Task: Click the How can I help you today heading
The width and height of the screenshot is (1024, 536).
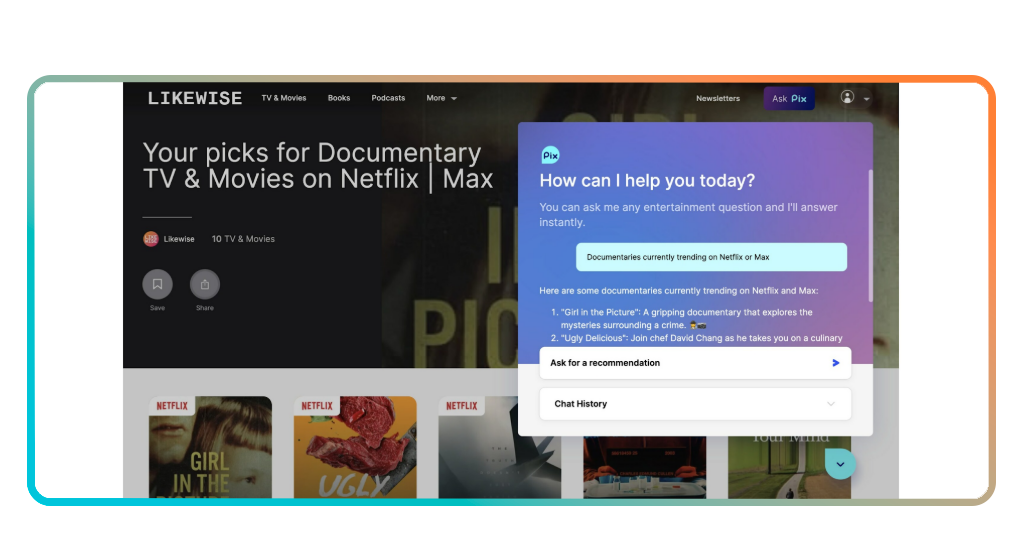Action: coord(647,181)
